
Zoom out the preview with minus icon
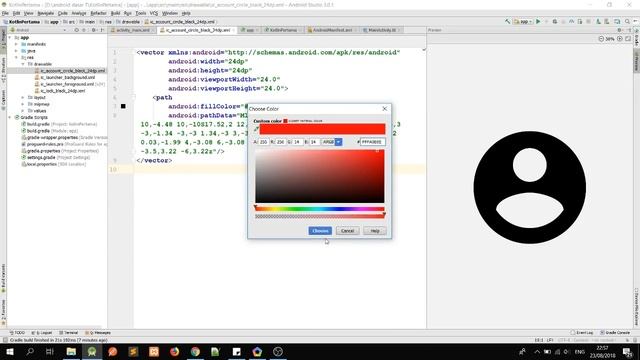point(601,39)
